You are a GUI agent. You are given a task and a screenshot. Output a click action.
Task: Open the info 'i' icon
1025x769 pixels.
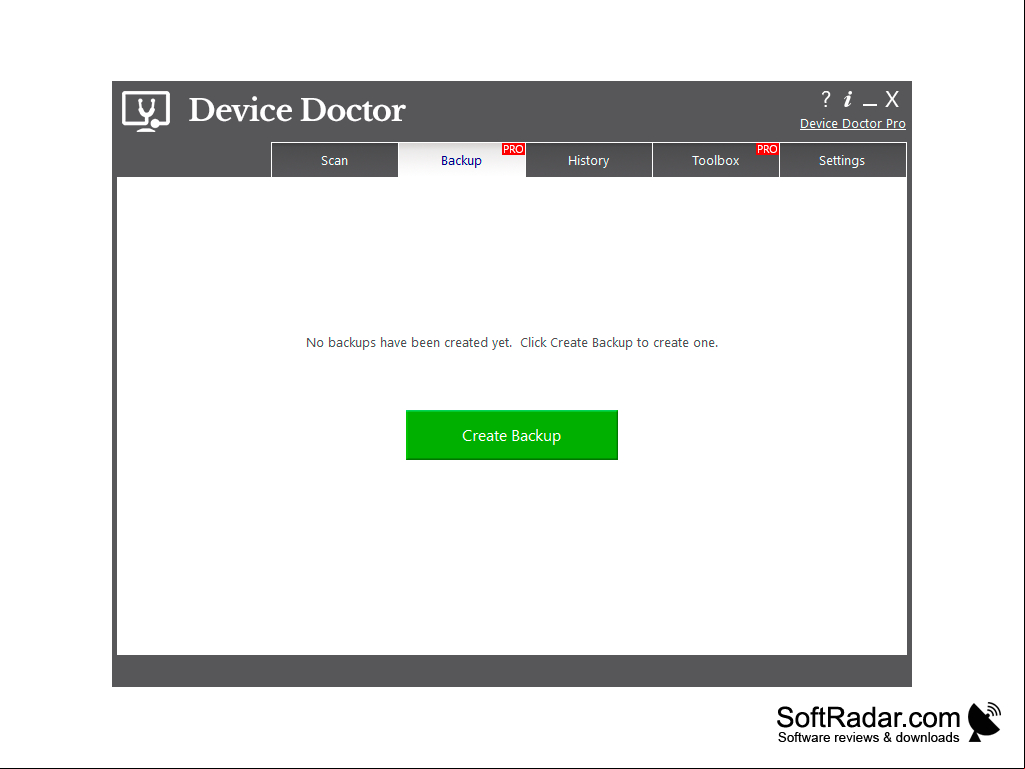click(848, 99)
